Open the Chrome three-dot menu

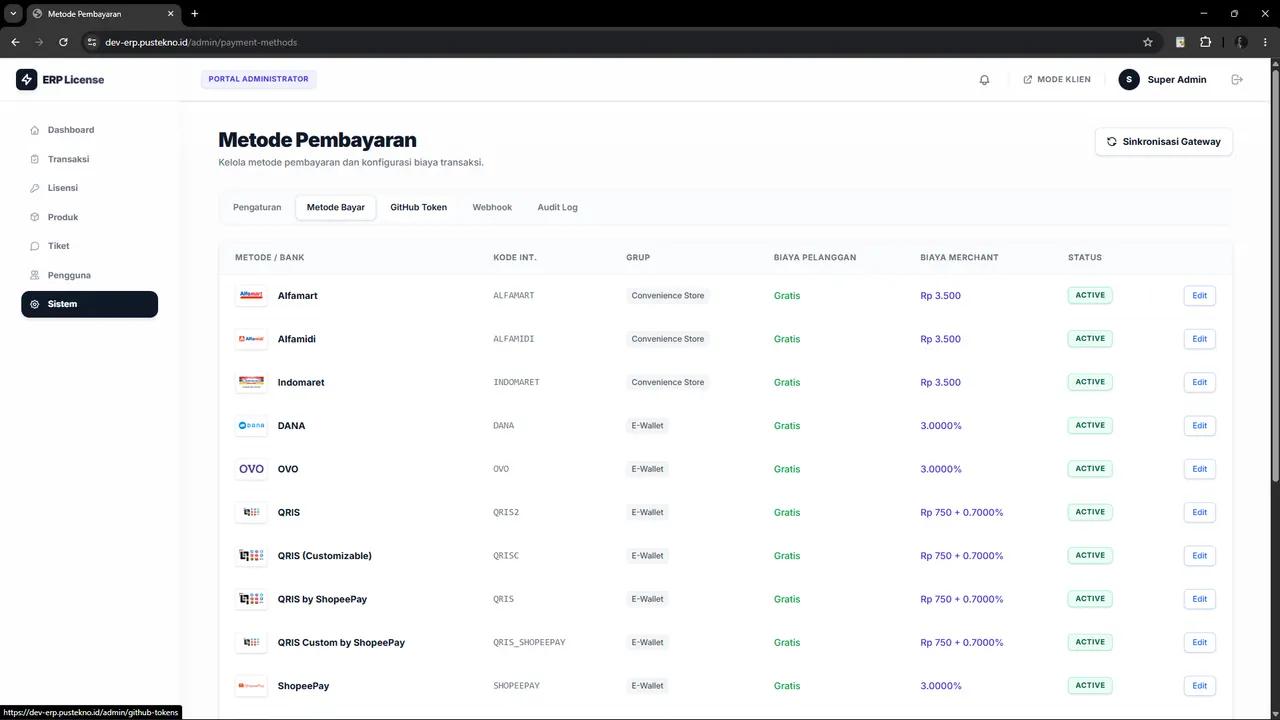point(1265,42)
